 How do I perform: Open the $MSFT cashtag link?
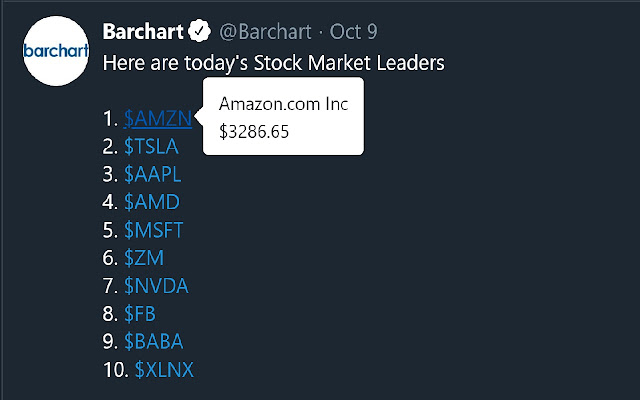coord(154,231)
